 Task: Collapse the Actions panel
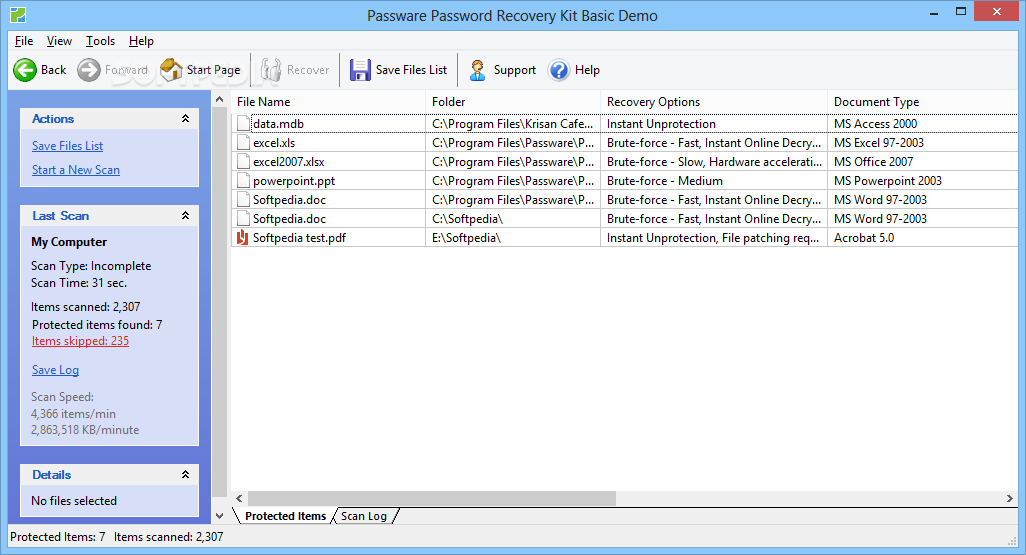point(185,118)
